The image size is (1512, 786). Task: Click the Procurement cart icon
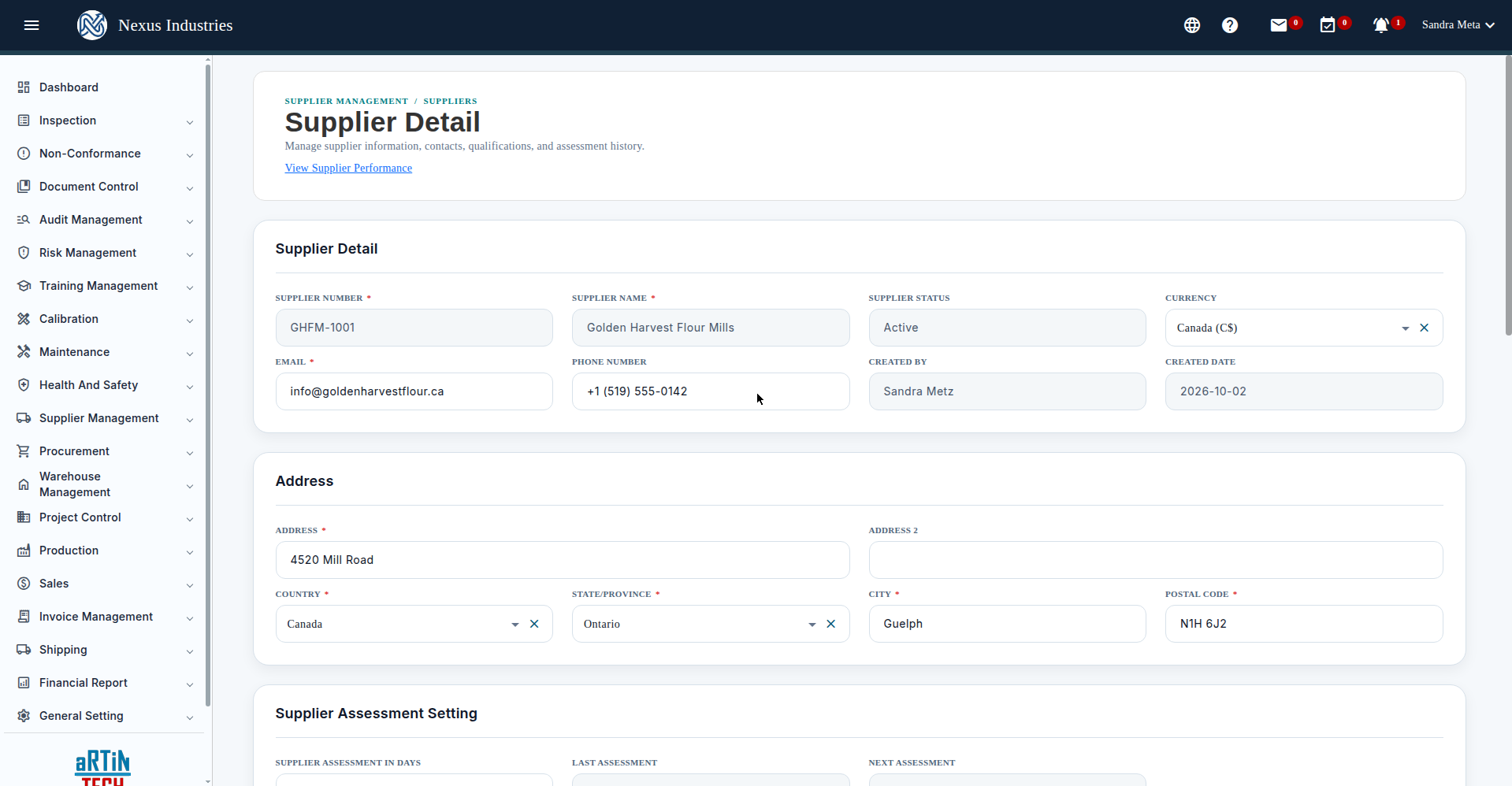coord(24,451)
